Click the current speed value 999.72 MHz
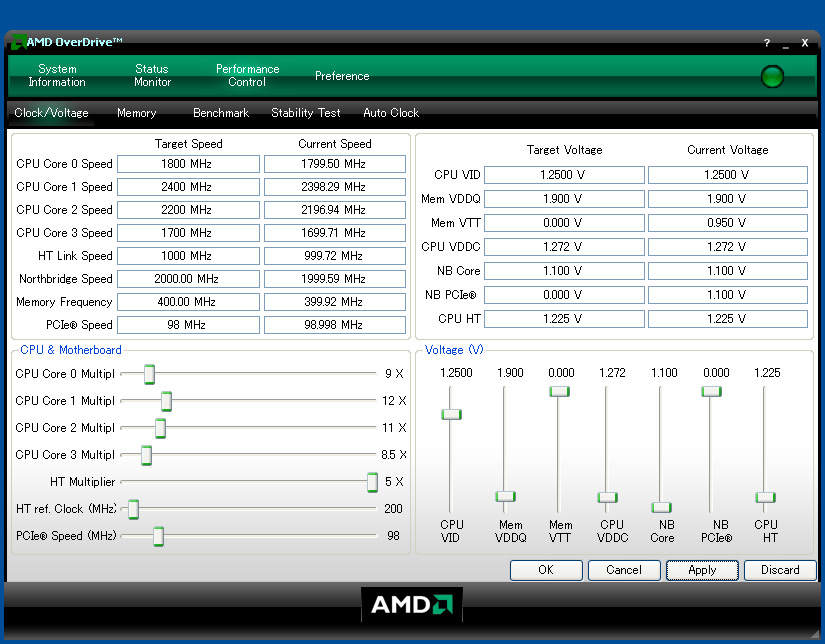This screenshot has width=825, height=644. pos(335,256)
